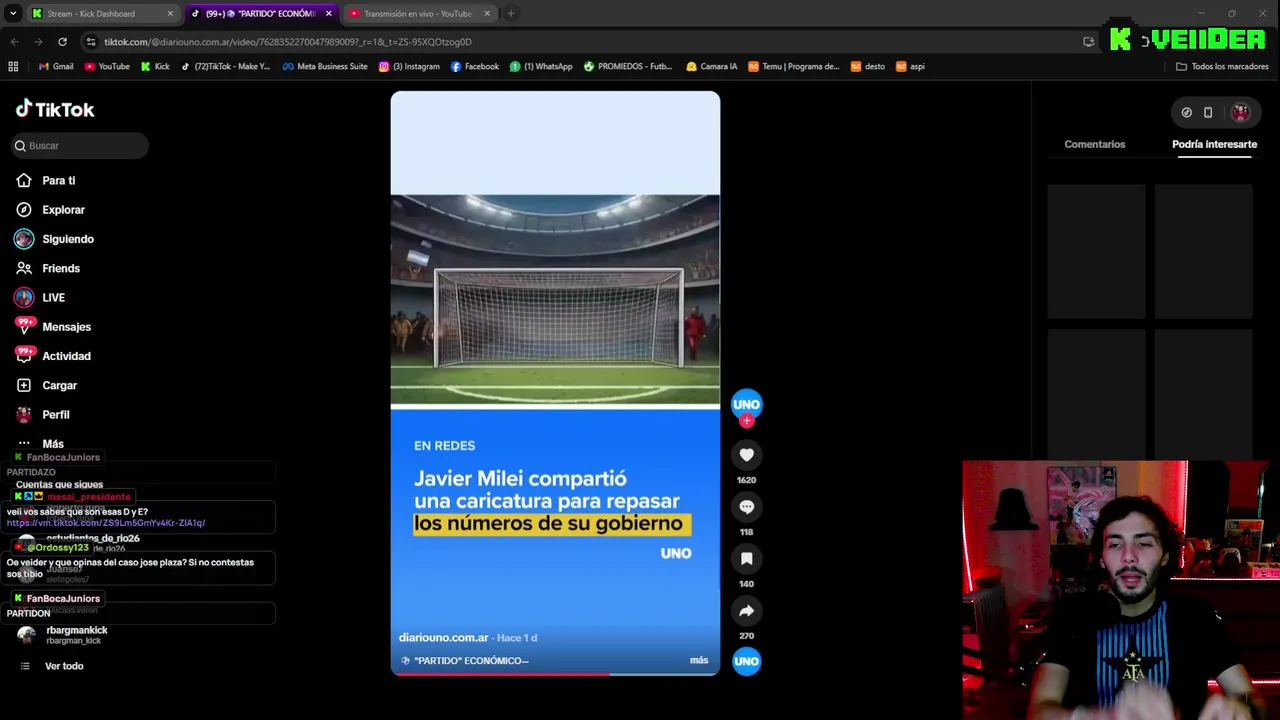Click the browser back arrow
1280x720 pixels.
click(14, 42)
